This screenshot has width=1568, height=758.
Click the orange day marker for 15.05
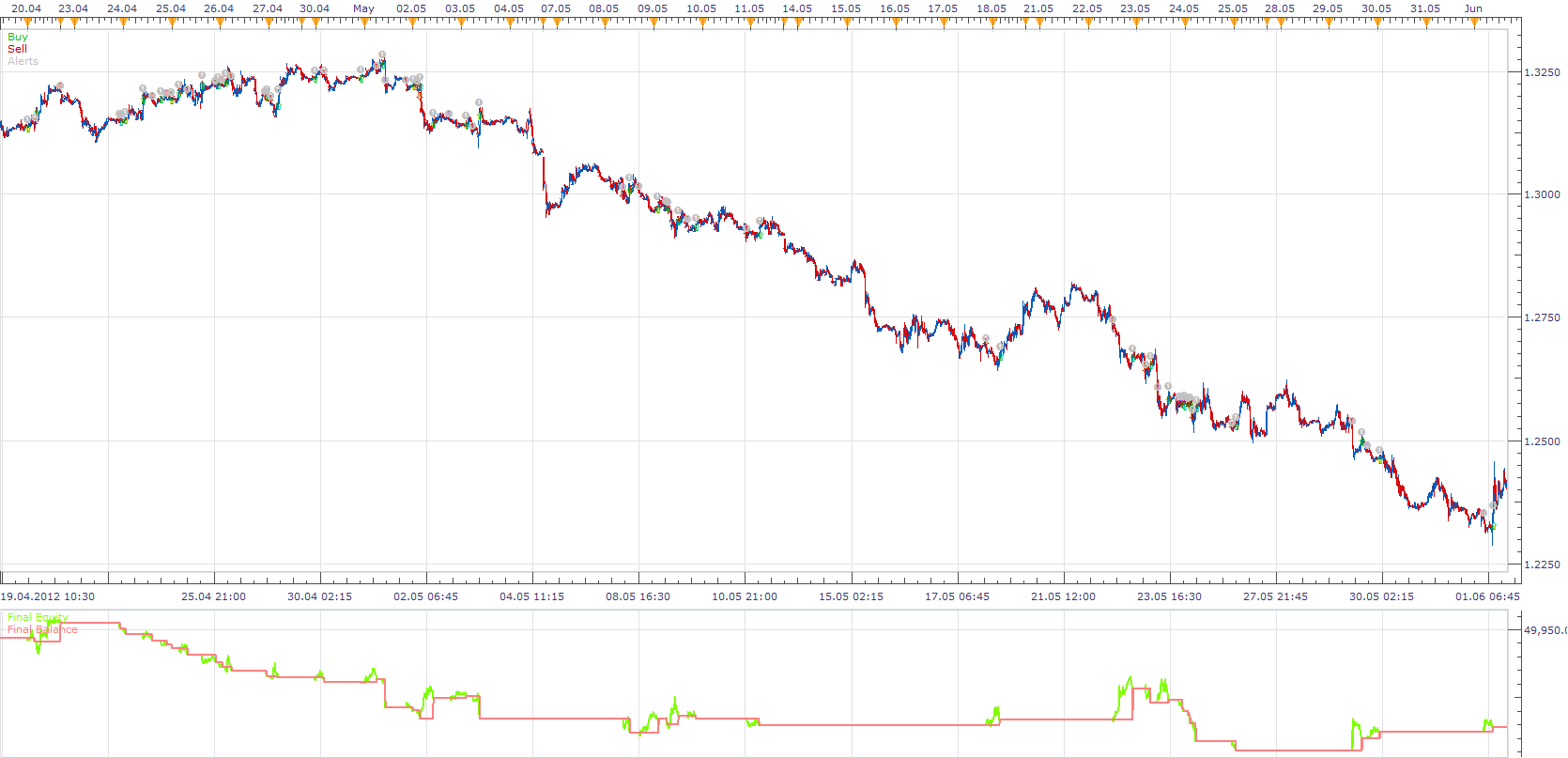[x=847, y=23]
